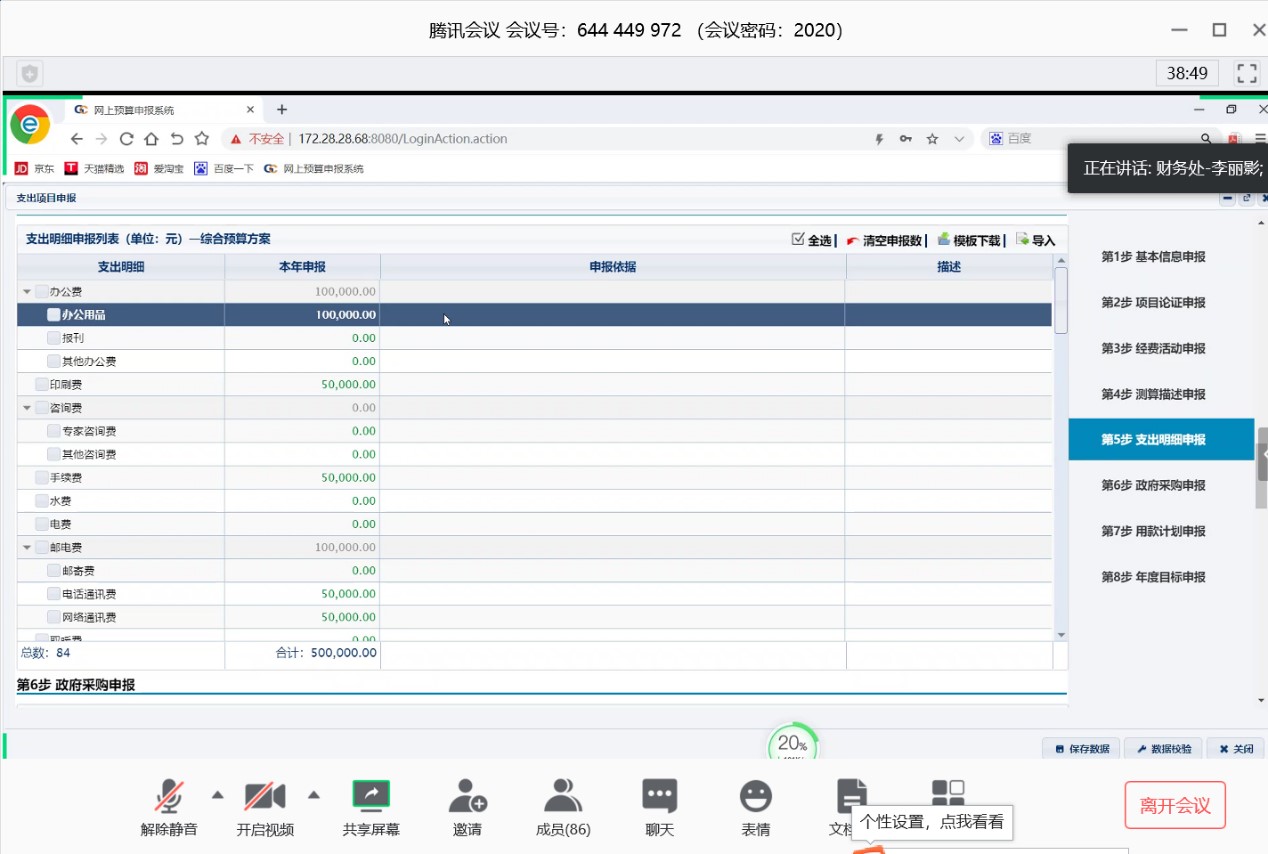Click the browser reload icon
This screenshot has width=1268, height=854.
coord(126,139)
